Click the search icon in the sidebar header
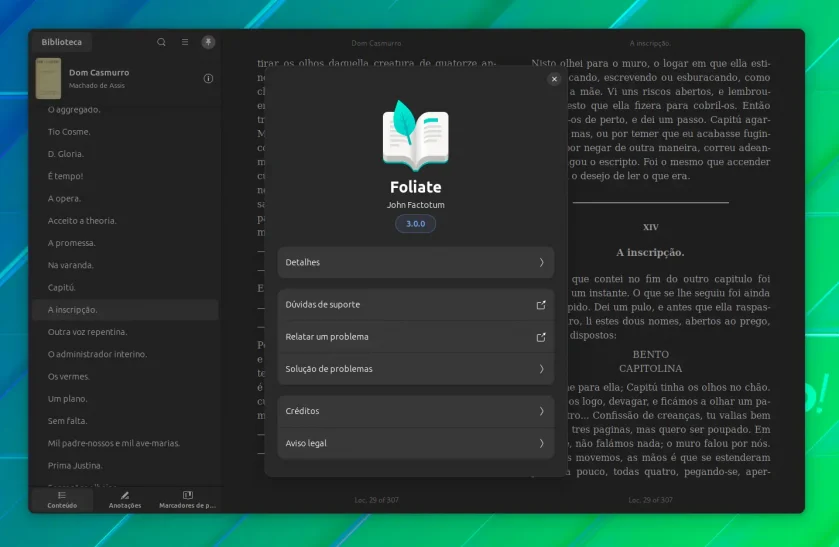 161,42
